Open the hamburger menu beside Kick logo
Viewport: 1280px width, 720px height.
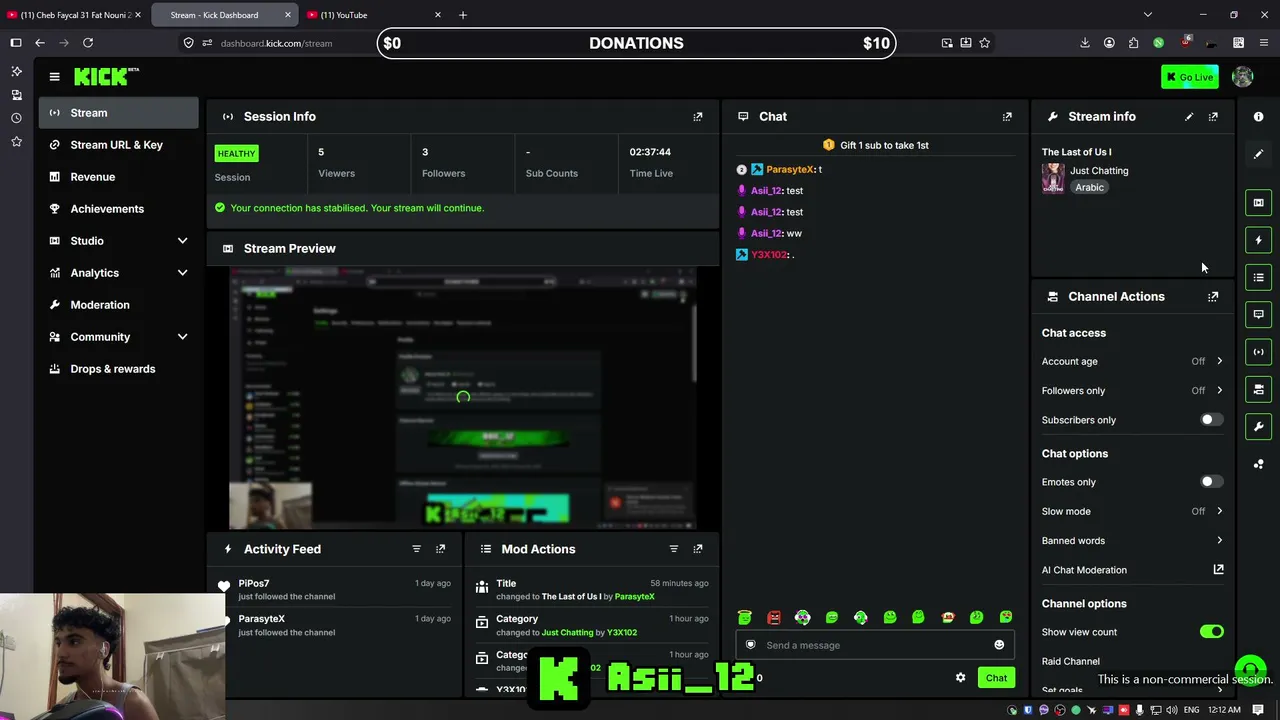tap(54, 77)
